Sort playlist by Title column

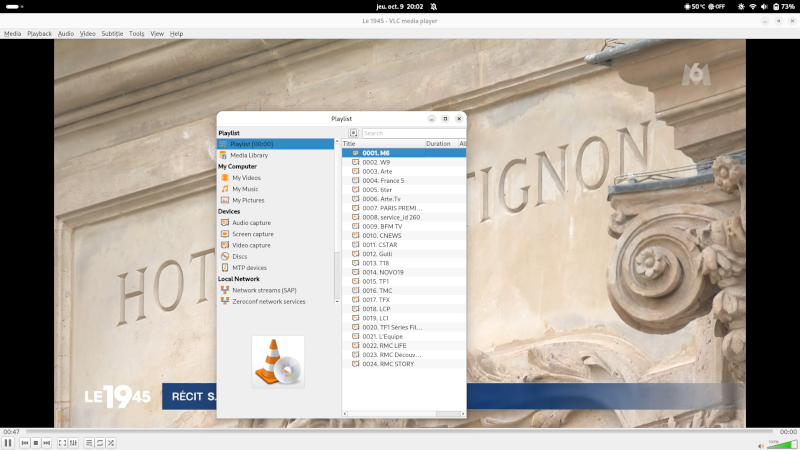tap(384, 144)
